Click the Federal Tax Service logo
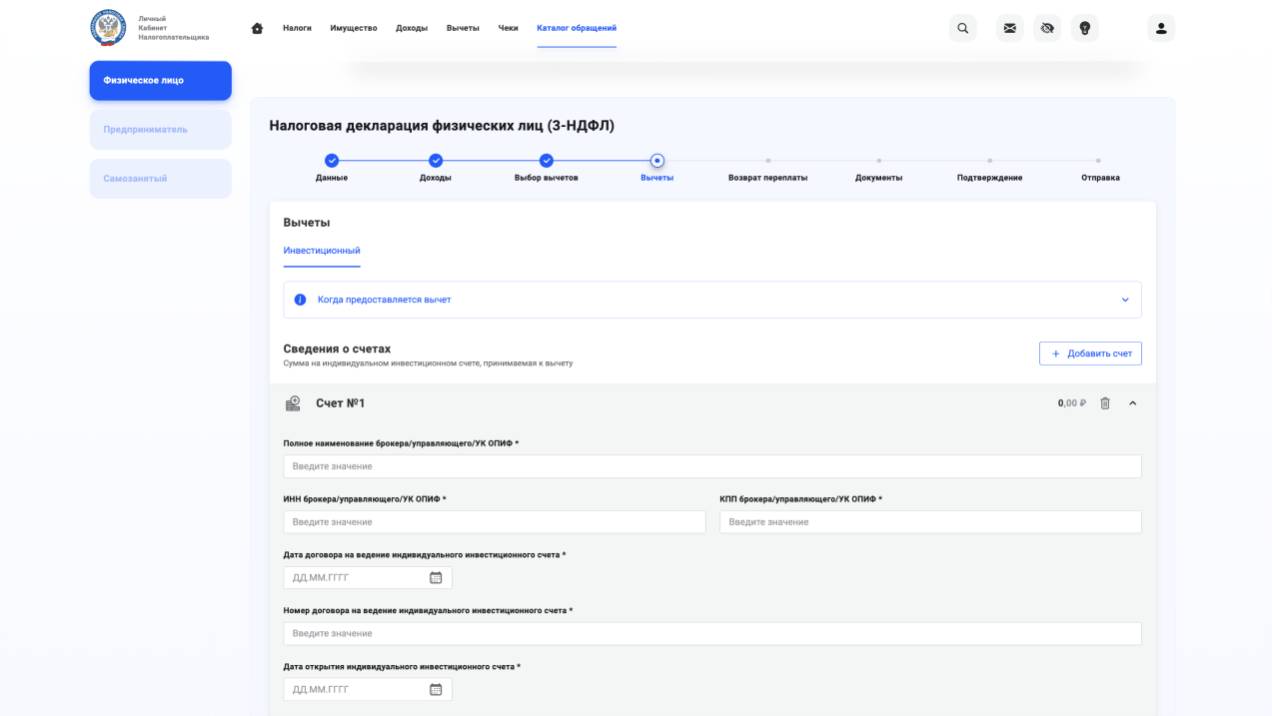This screenshot has width=1272, height=716. click(x=108, y=28)
